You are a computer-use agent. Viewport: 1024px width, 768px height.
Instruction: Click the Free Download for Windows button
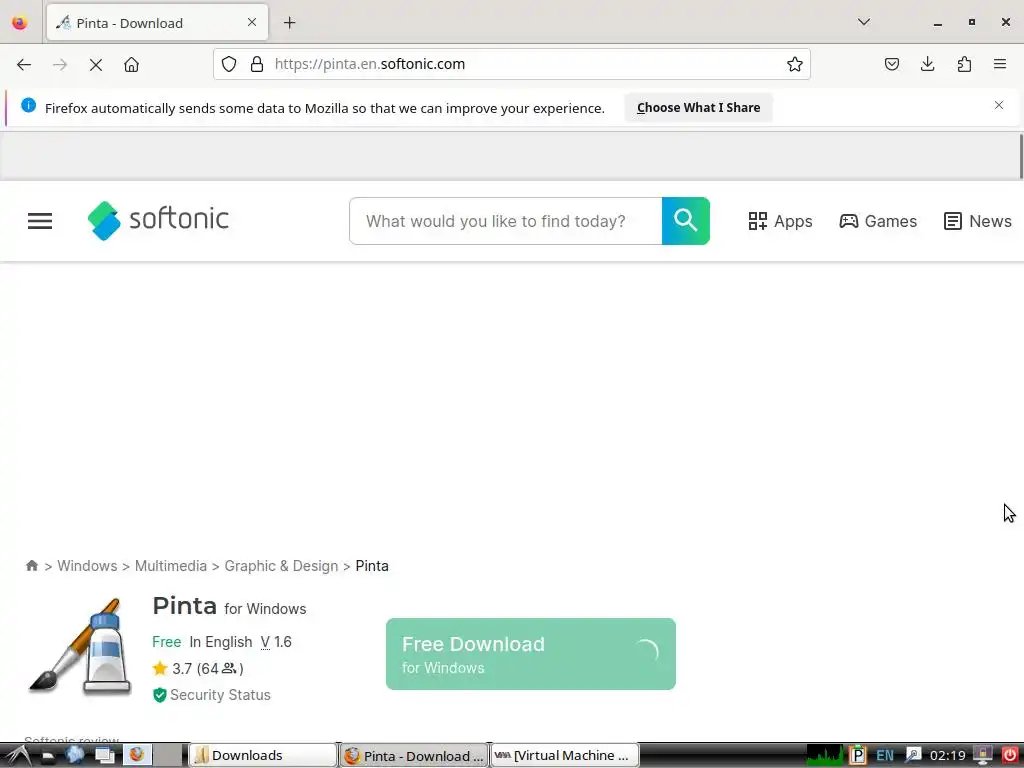coord(531,654)
